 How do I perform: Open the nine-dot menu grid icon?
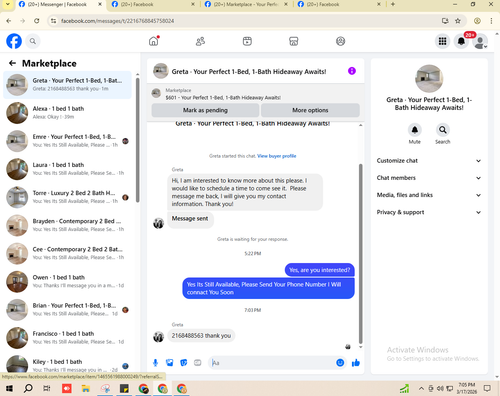coord(442,41)
